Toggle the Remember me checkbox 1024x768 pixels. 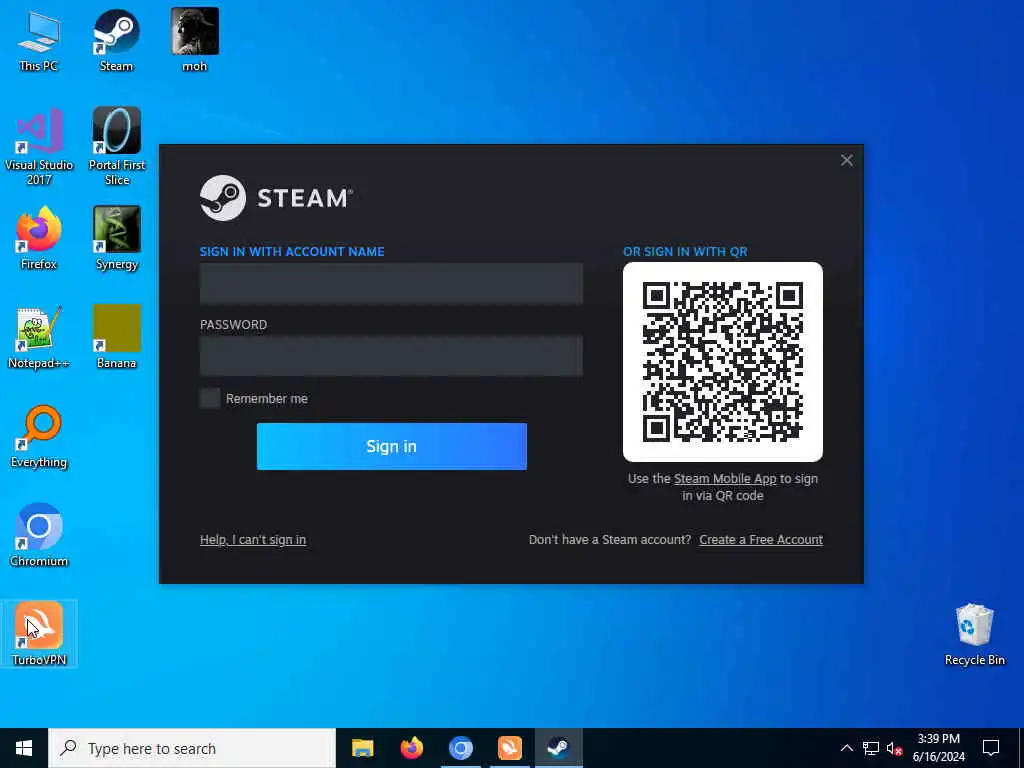coord(210,398)
